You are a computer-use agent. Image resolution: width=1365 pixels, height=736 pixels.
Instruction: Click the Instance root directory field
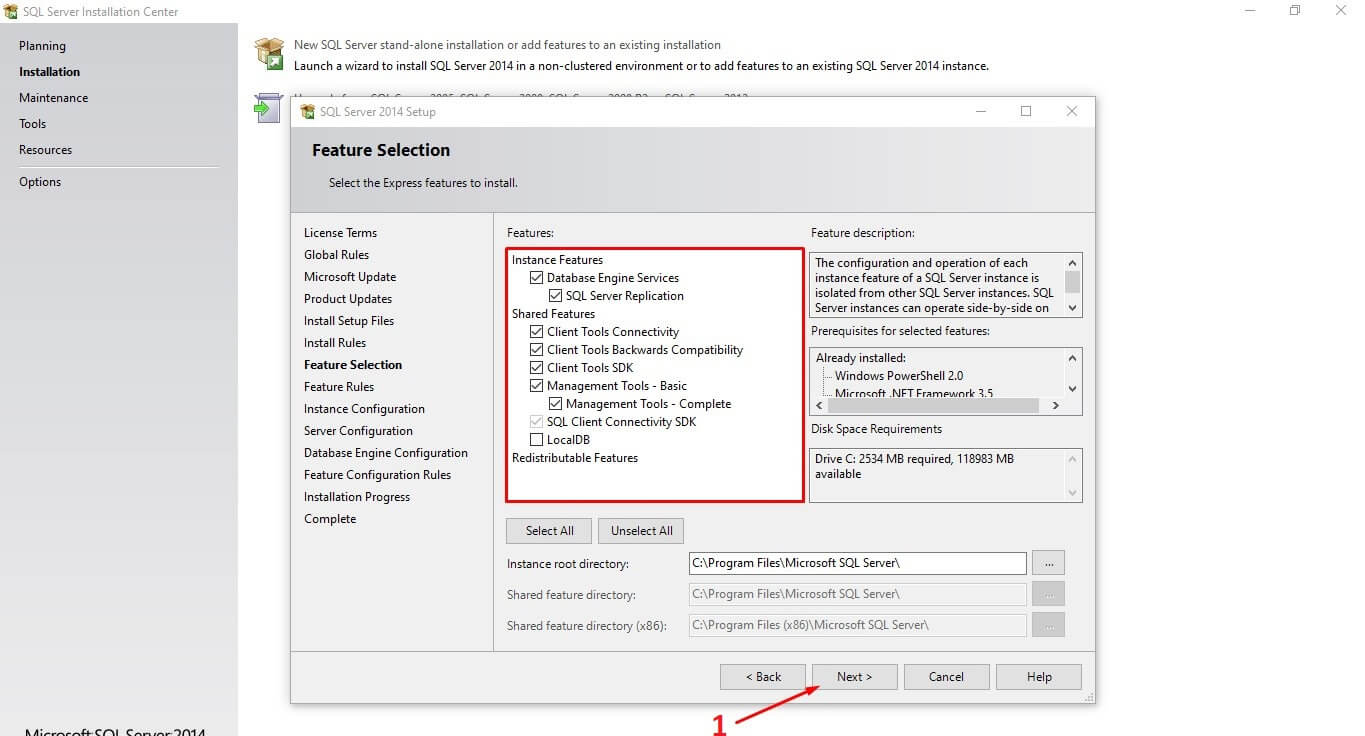pos(858,563)
